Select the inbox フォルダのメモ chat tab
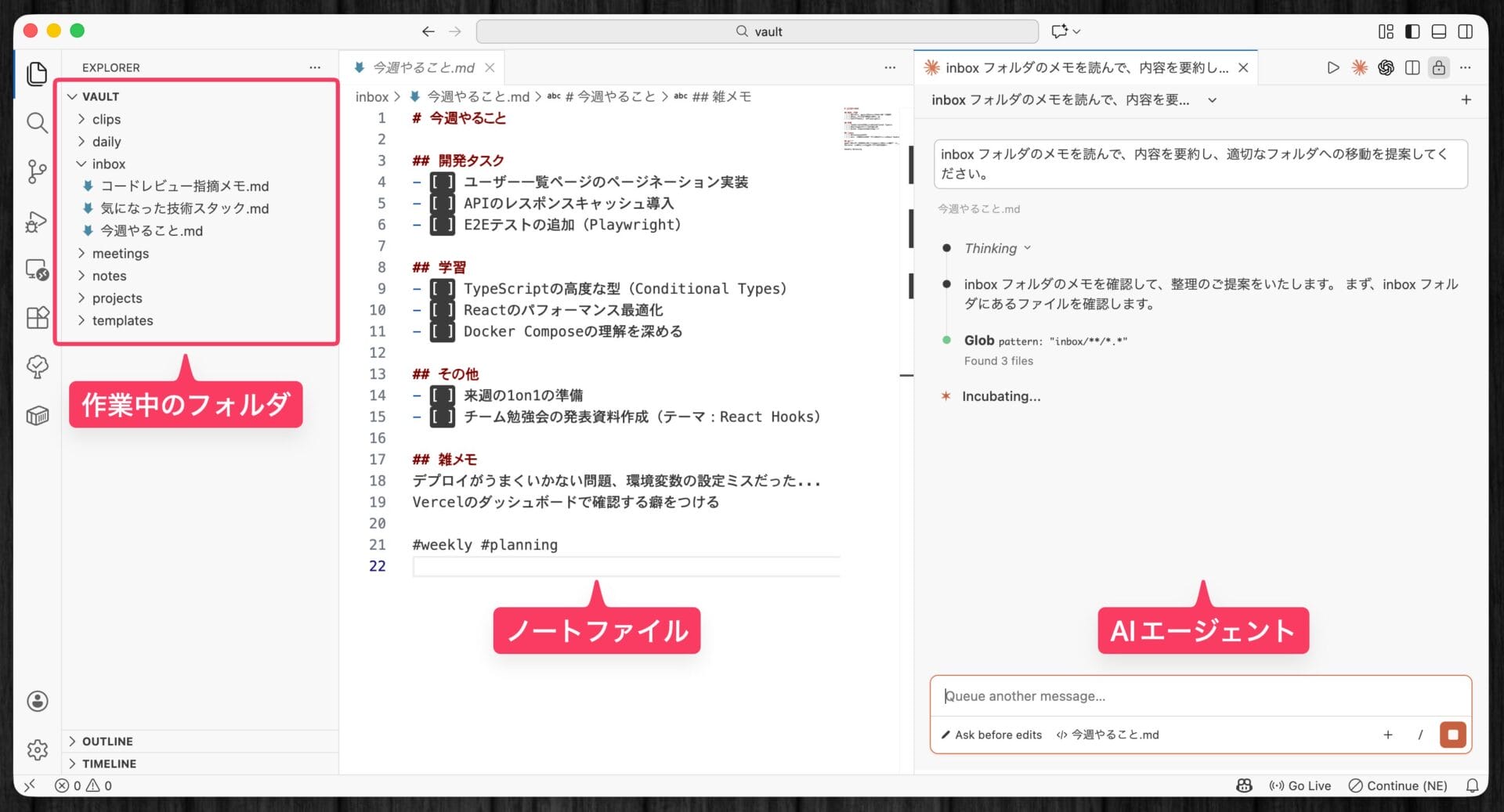This screenshot has height=812, width=1504. pos(1081,67)
